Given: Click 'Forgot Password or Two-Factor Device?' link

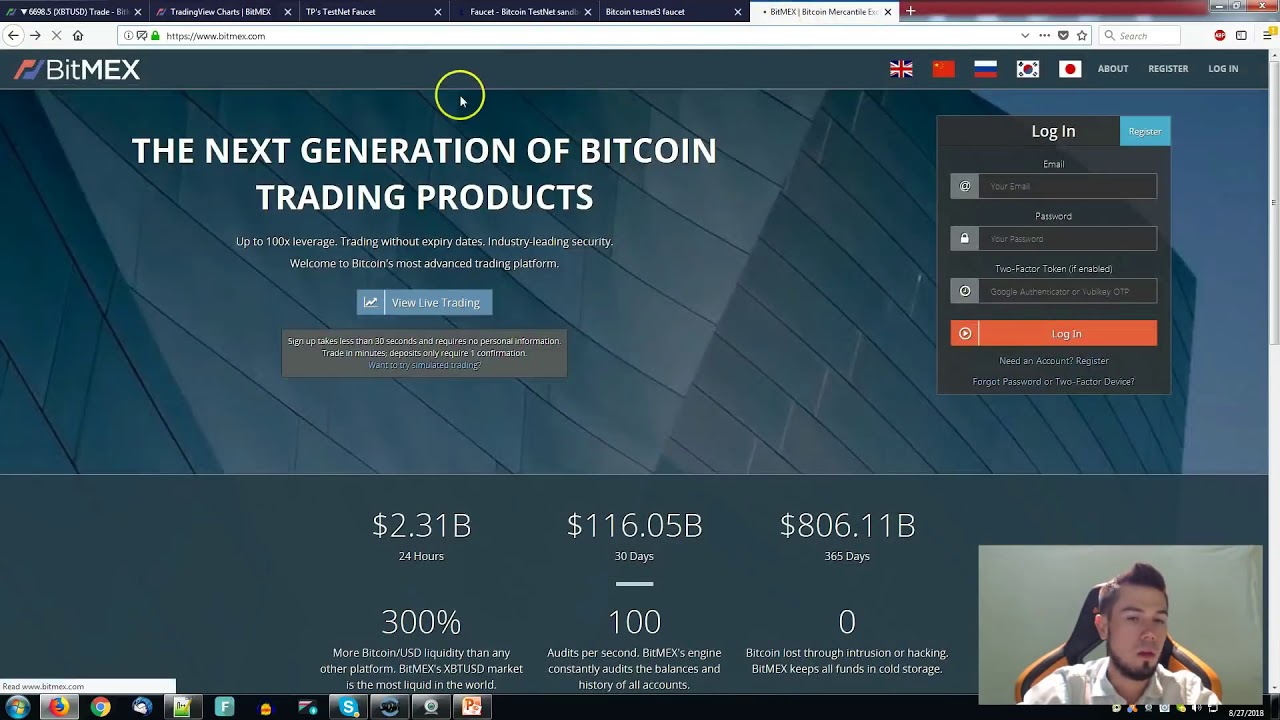Looking at the screenshot, I should coord(1053,382).
